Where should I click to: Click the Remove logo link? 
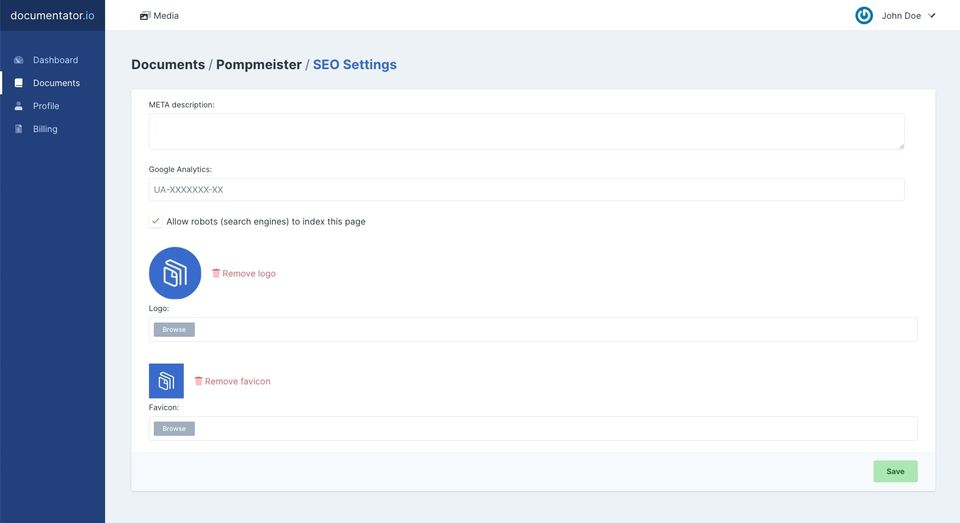click(x=244, y=273)
